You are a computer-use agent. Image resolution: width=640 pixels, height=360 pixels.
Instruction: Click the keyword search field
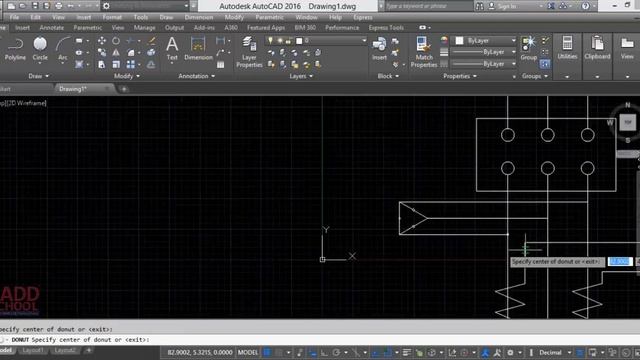pos(429,6)
